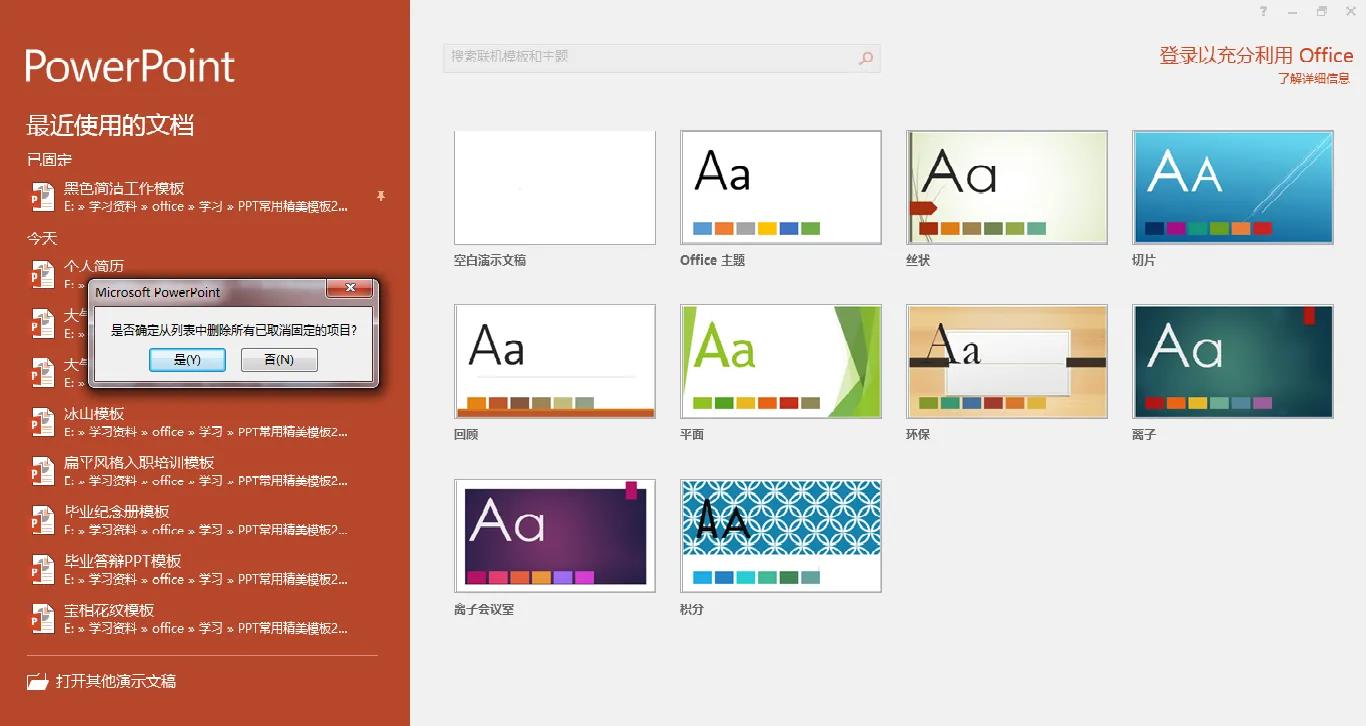The height and width of the screenshot is (726, 1366).
Task: Unpin 黑色简洁工作模板 using the pin icon
Action: click(x=381, y=196)
